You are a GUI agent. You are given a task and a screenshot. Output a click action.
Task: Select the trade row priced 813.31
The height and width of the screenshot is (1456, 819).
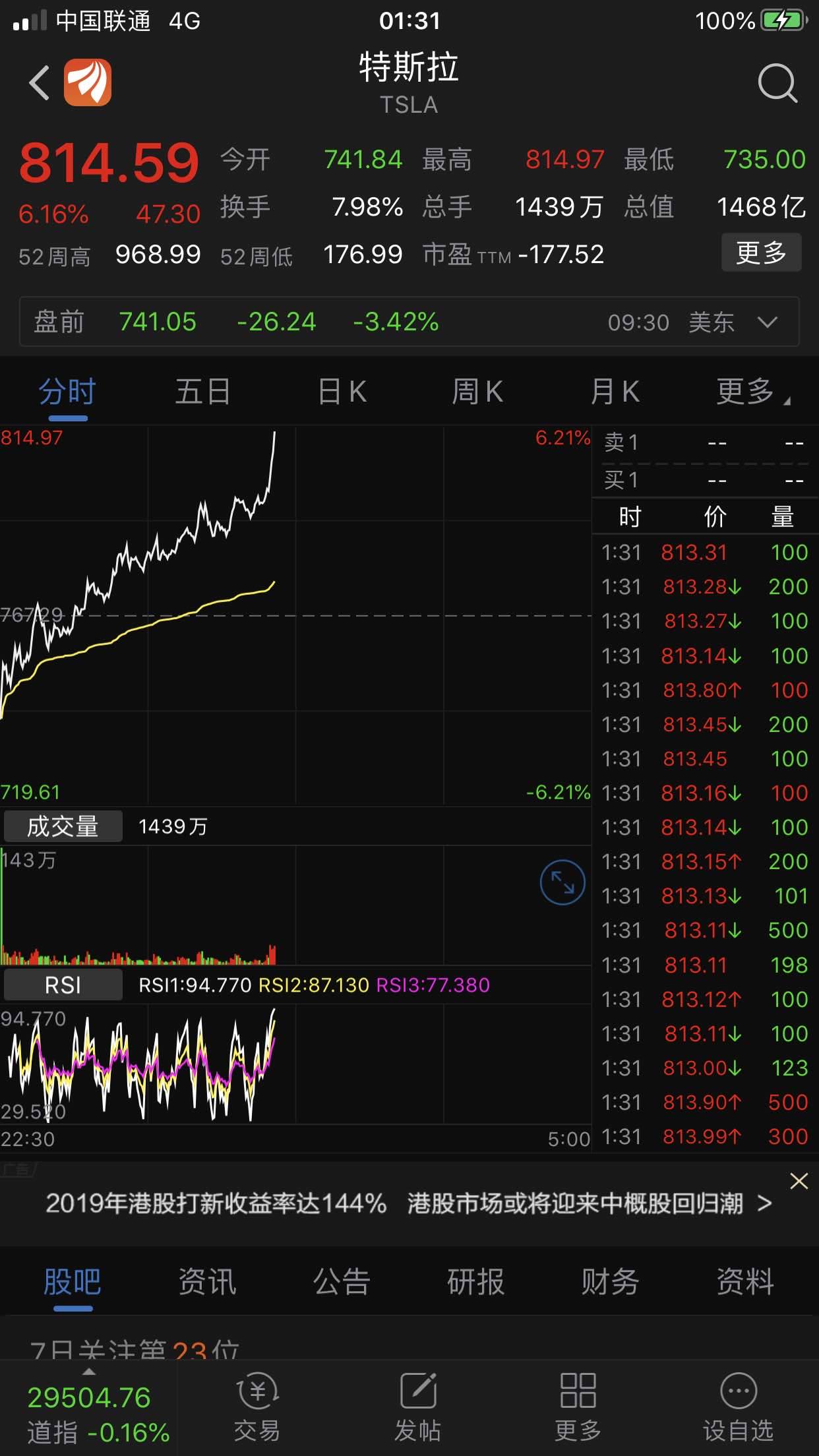(x=704, y=553)
